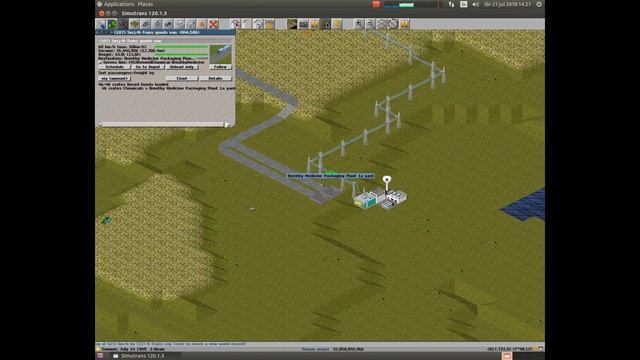
Task: Click the scroll right arrow in info window
Action: click(228, 124)
